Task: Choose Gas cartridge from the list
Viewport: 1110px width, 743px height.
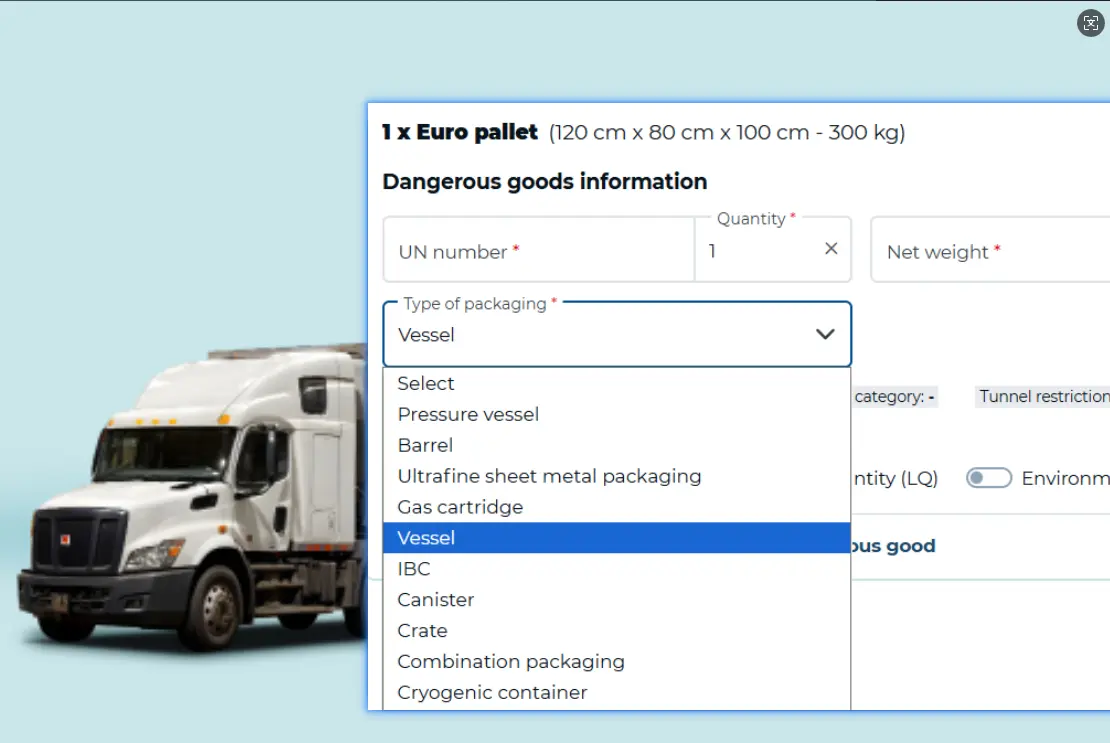Action: point(617,507)
